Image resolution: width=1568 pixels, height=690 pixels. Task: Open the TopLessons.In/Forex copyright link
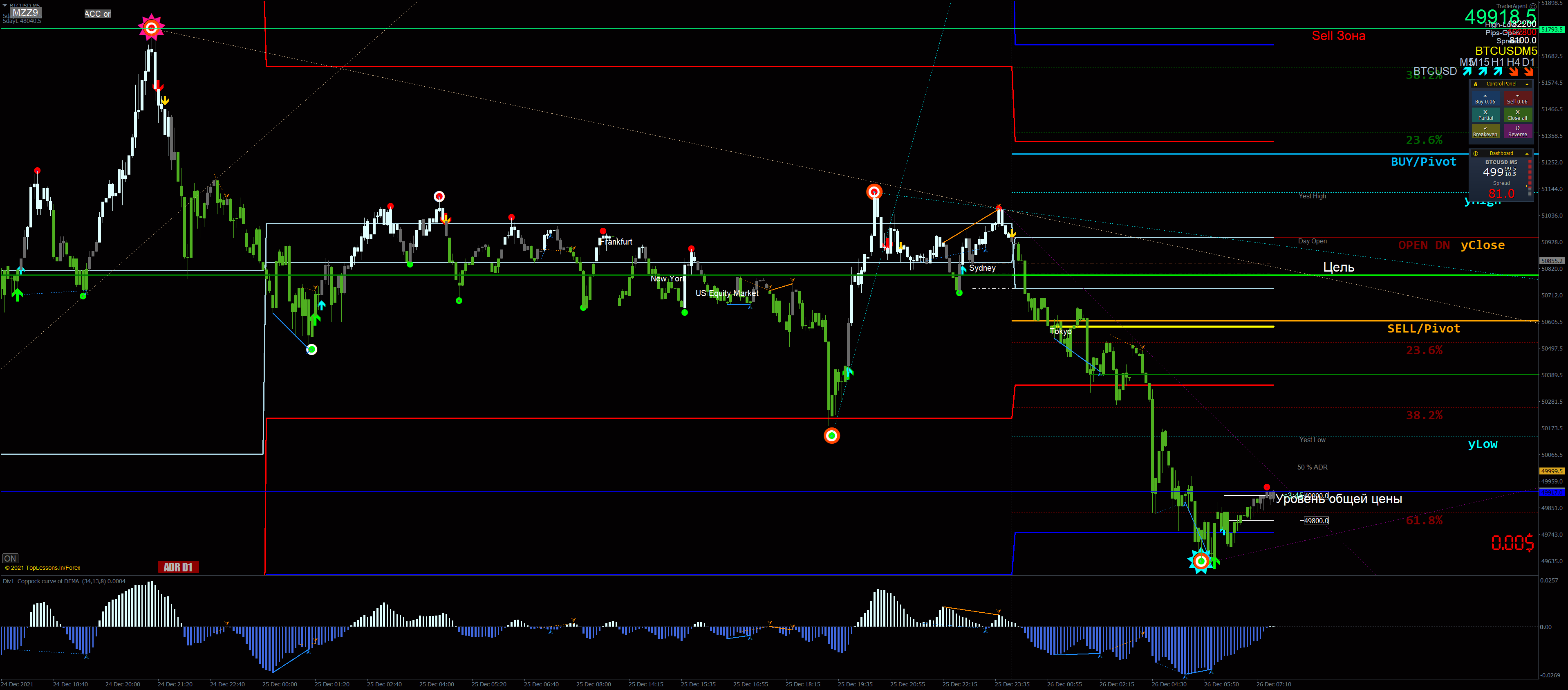pyautogui.click(x=43, y=568)
